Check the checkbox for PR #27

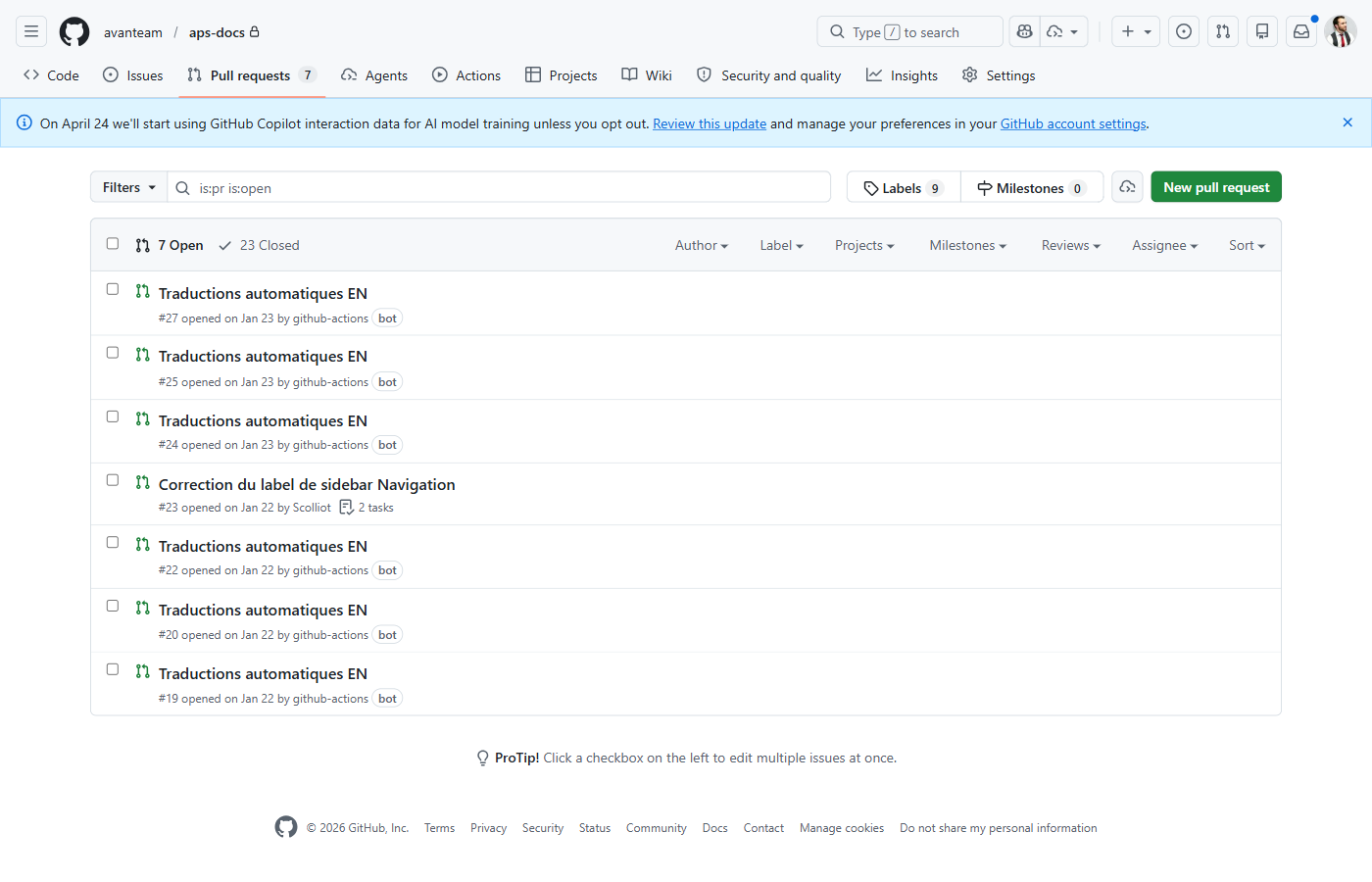point(113,289)
